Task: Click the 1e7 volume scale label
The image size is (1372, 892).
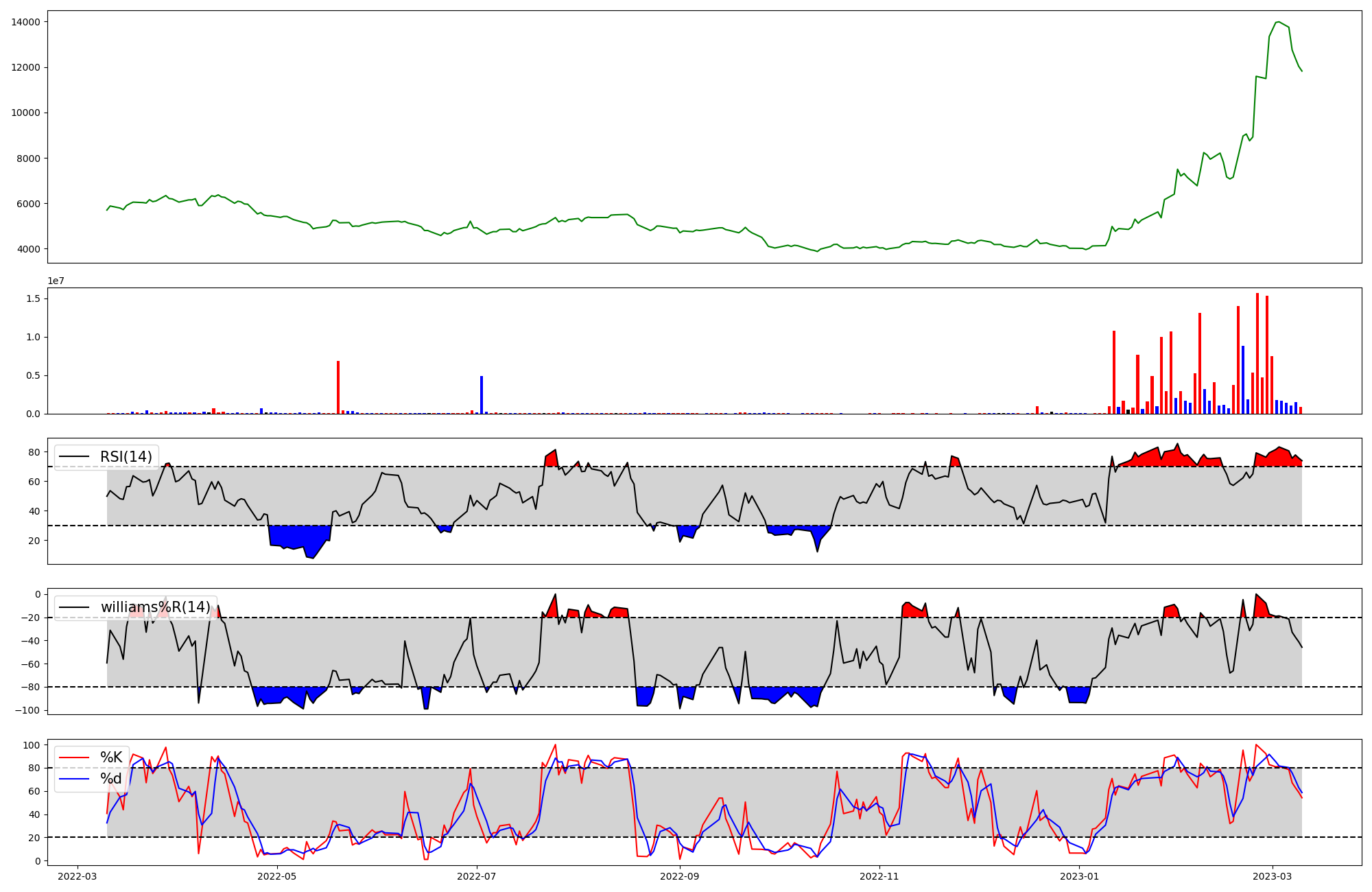Action: [56, 281]
